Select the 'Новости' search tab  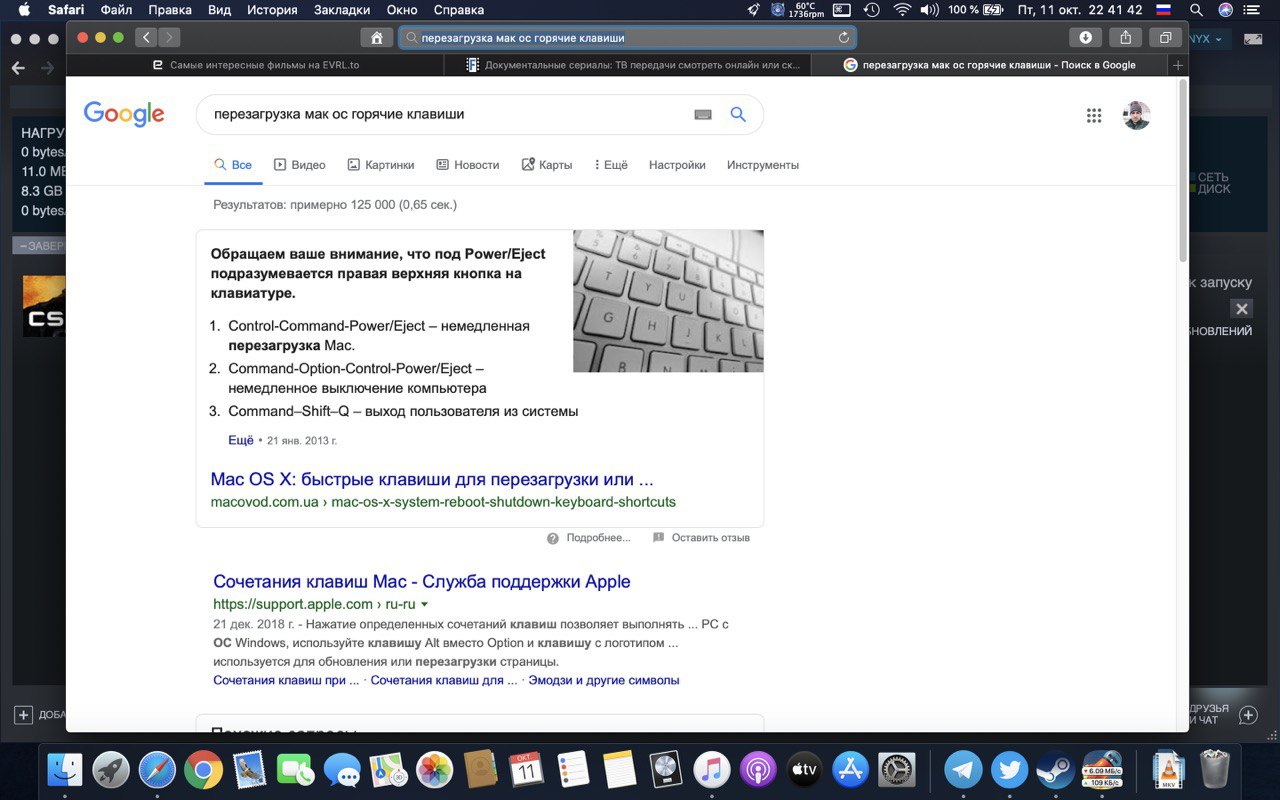pyautogui.click(x=467, y=165)
